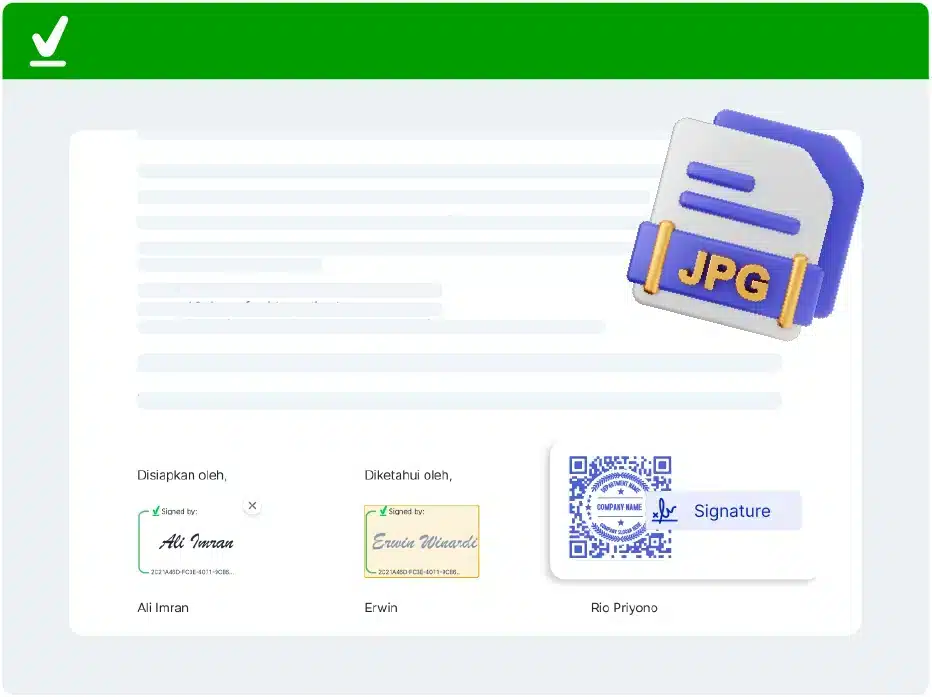Image resolution: width=932 pixels, height=697 pixels.
Task: Click the "Disiapkan oleh," label
Action: [x=182, y=475]
